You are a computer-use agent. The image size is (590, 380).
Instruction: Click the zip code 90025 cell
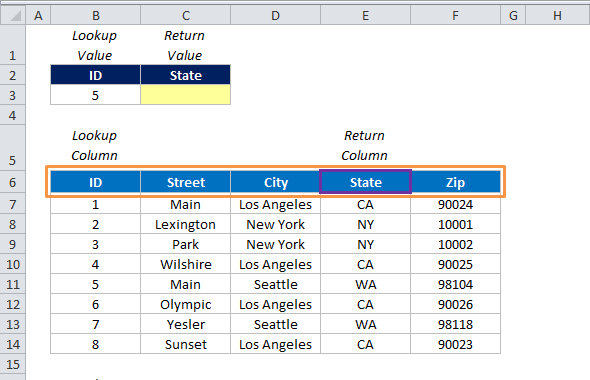pos(455,264)
